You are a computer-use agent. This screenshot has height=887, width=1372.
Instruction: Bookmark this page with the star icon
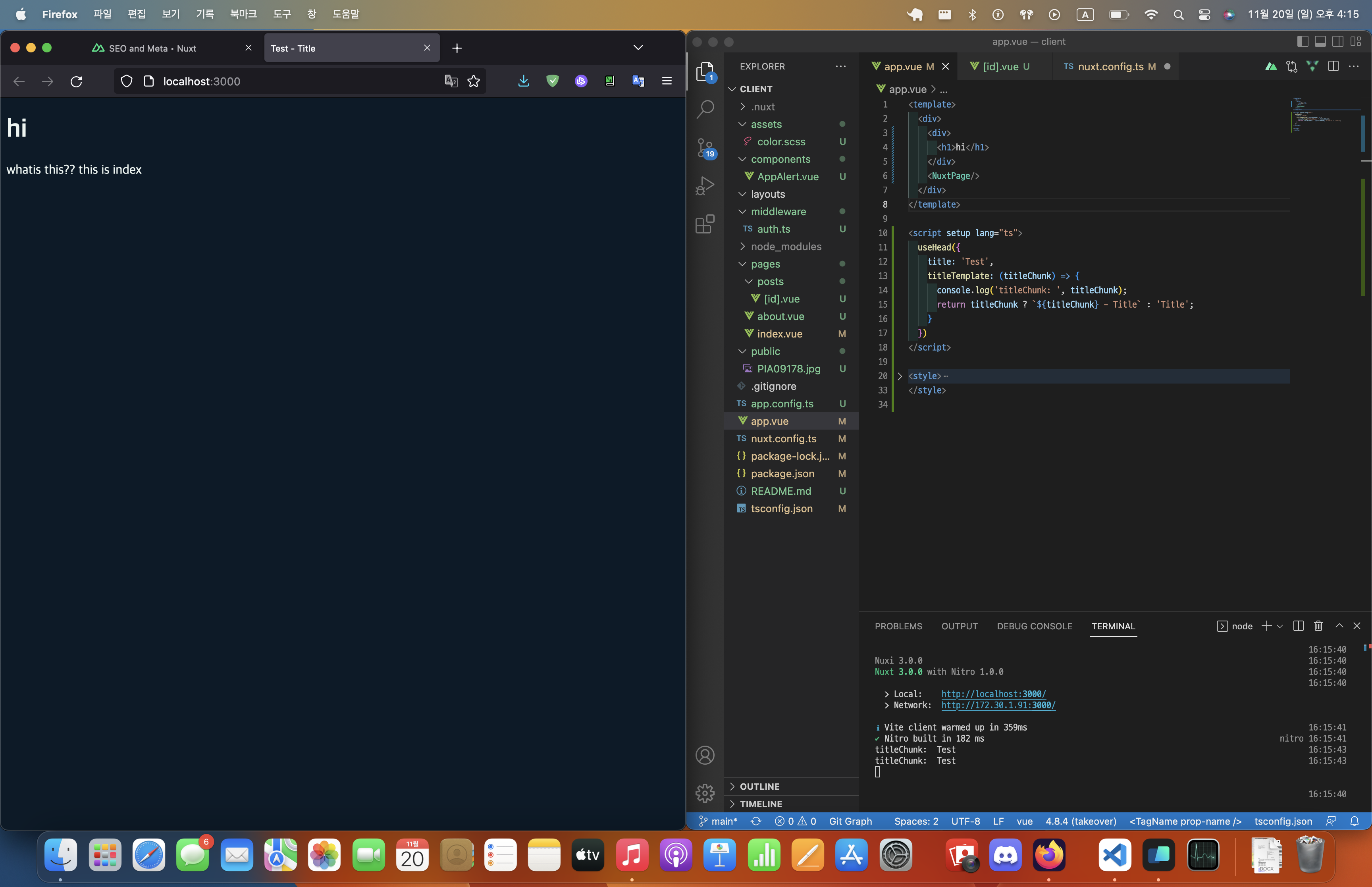[473, 81]
